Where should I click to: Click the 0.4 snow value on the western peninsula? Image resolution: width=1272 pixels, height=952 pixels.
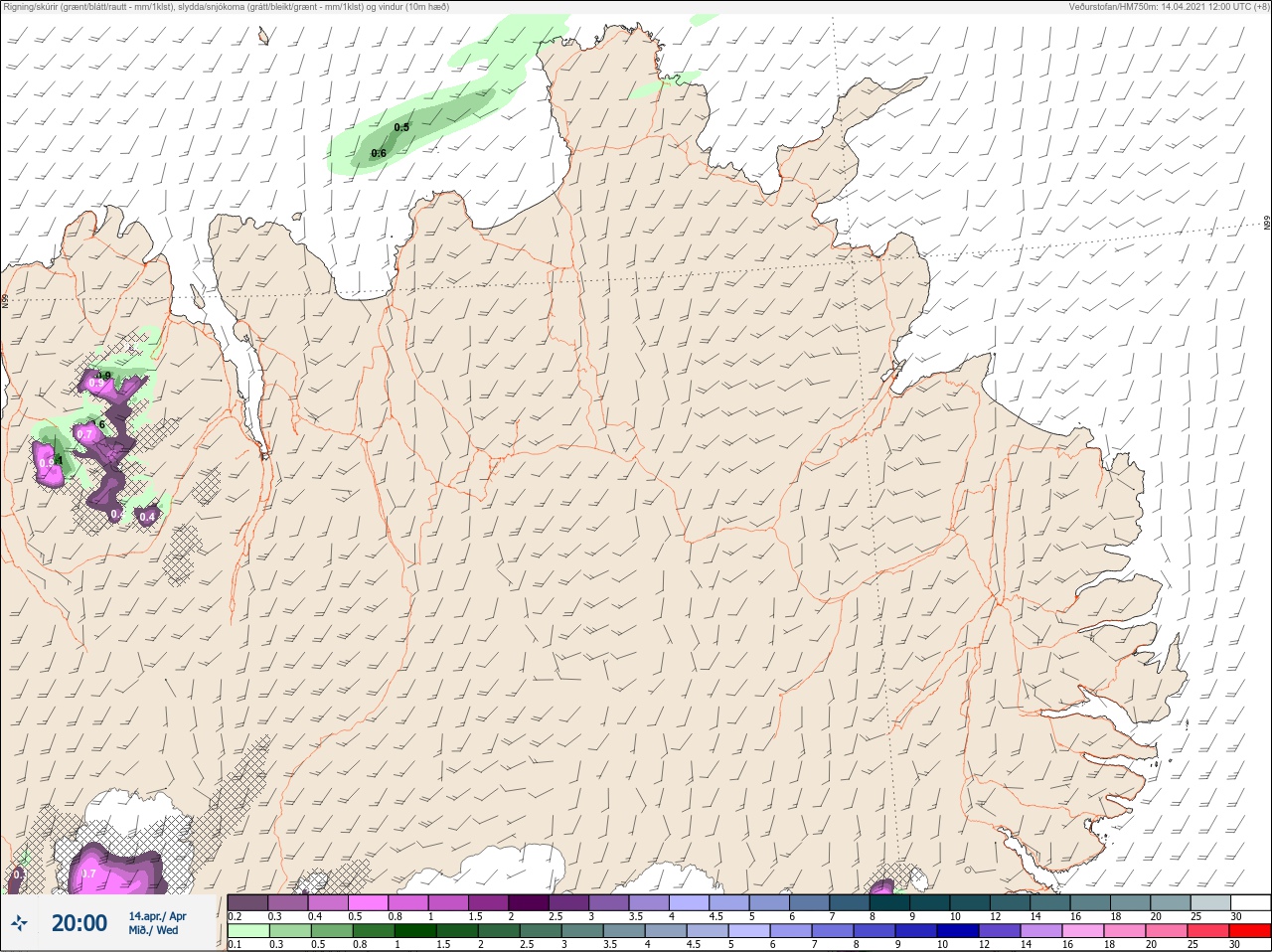coord(147,516)
